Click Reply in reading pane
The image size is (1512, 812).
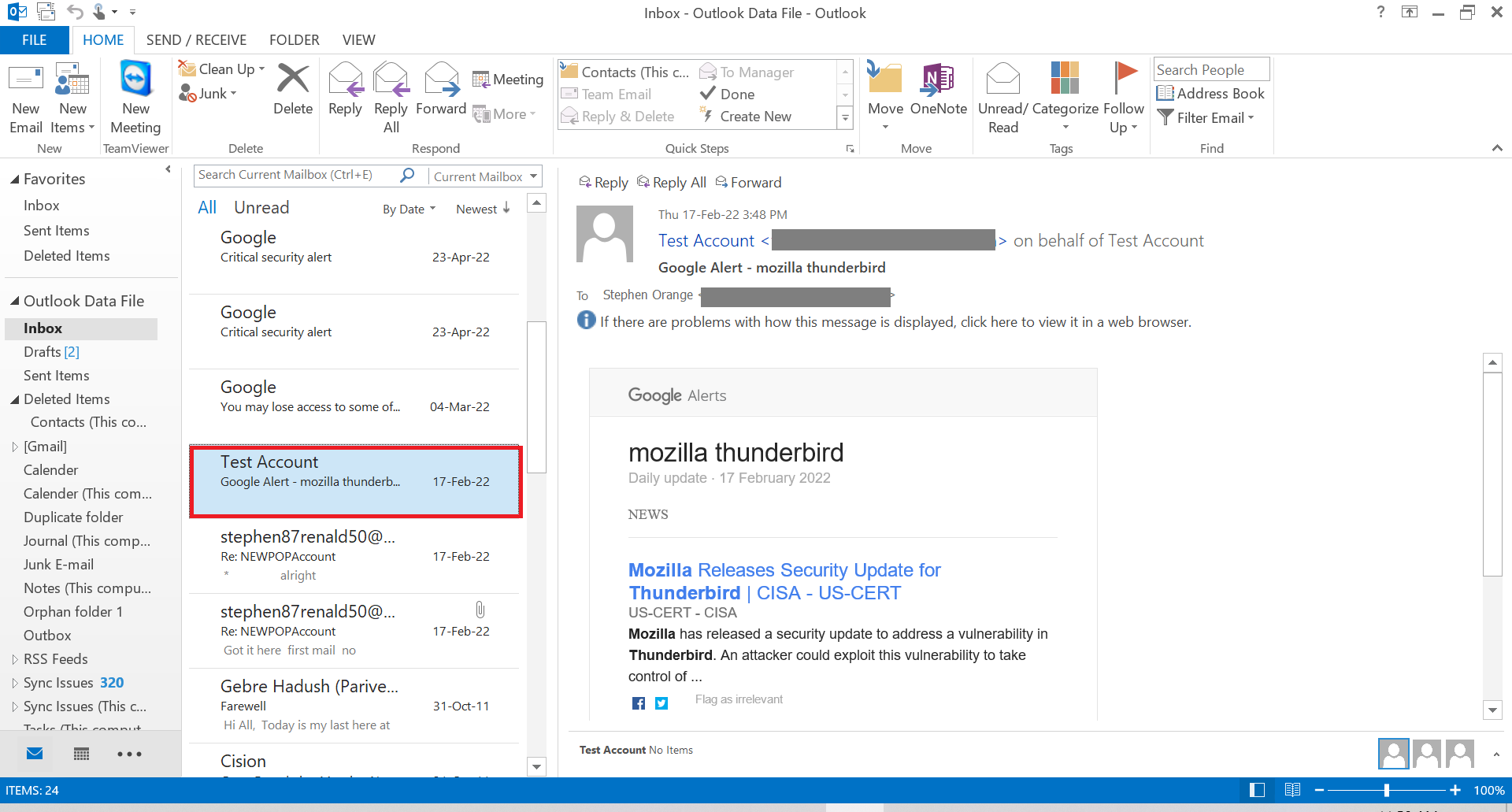coord(603,183)
